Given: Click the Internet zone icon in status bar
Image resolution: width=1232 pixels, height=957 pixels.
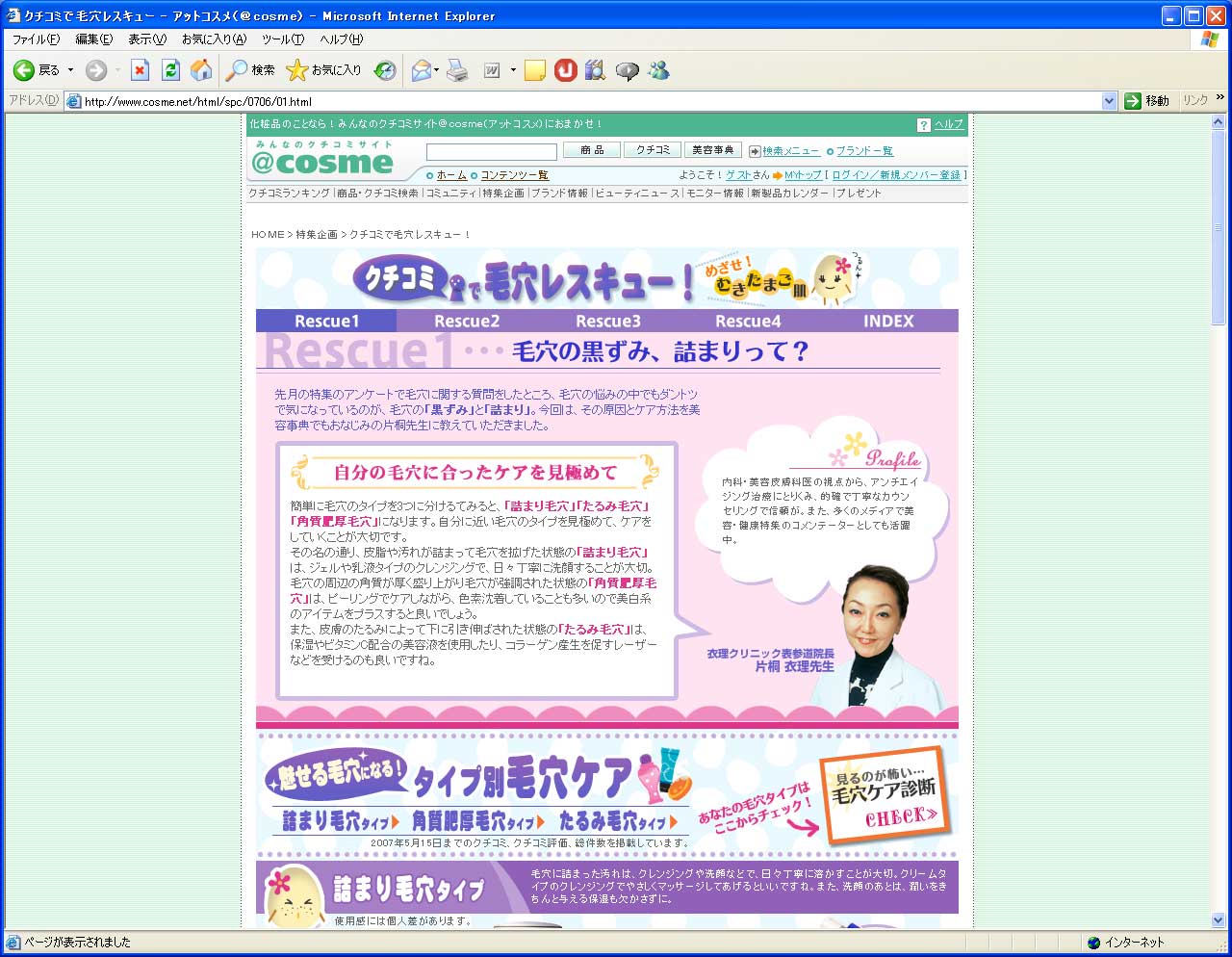Looking at the screenshot, I should click(1093, 943).
